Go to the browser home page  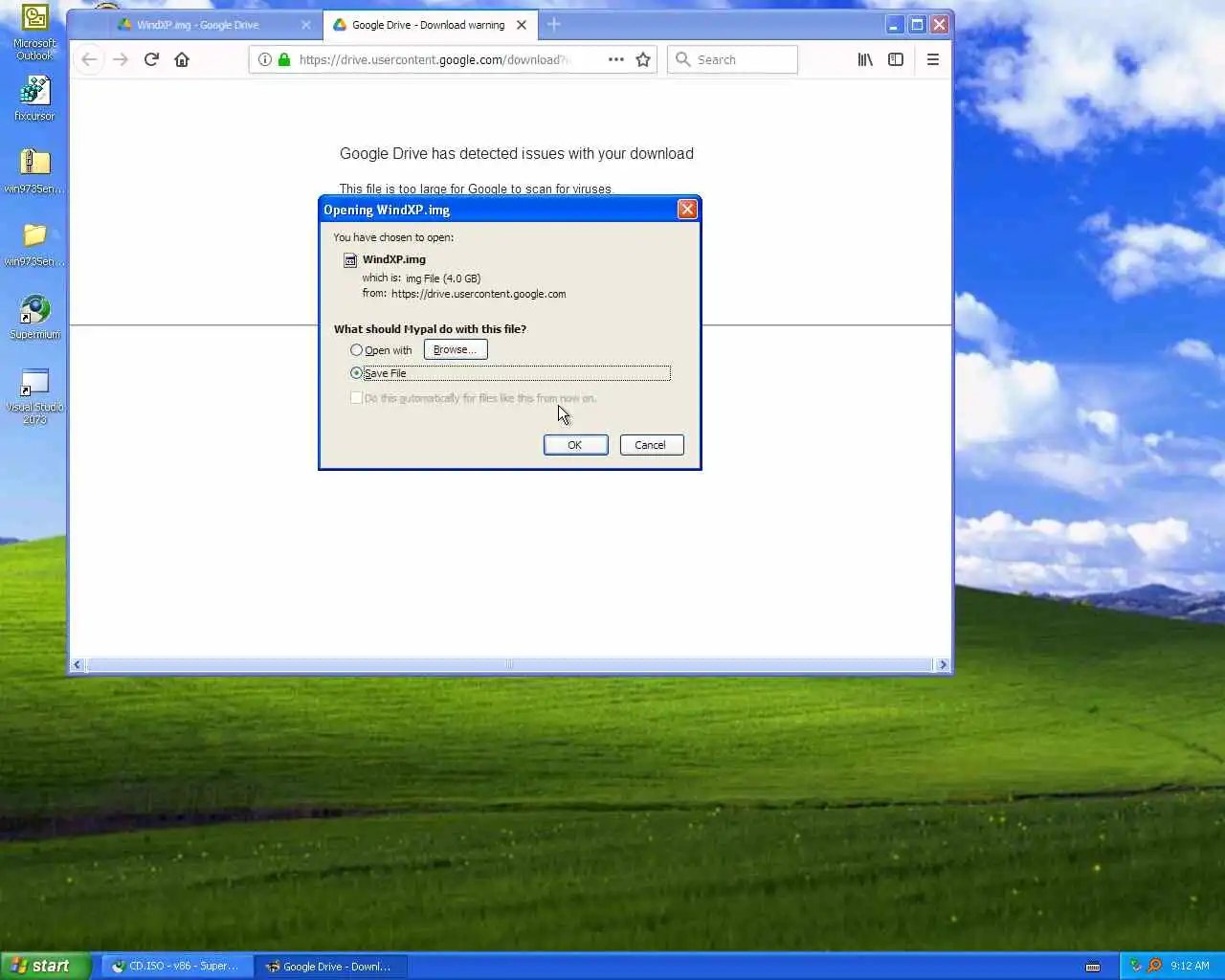click(x=182, y=59)
